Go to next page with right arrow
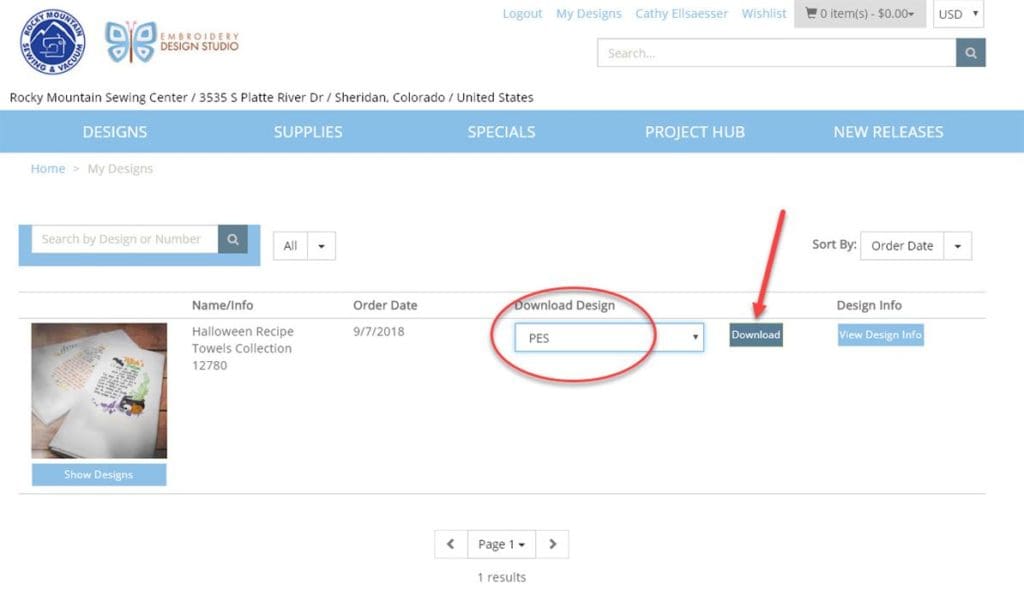 coord(552,543)
